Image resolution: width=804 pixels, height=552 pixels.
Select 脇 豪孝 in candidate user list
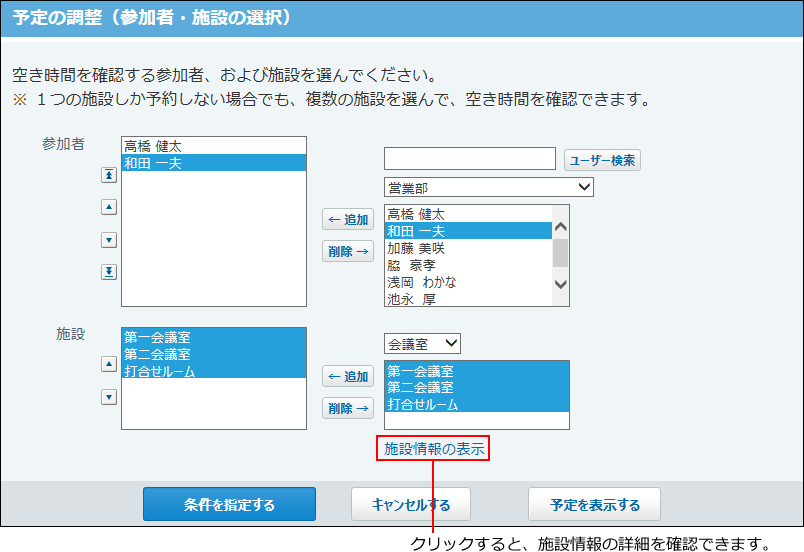click(468, 265)
